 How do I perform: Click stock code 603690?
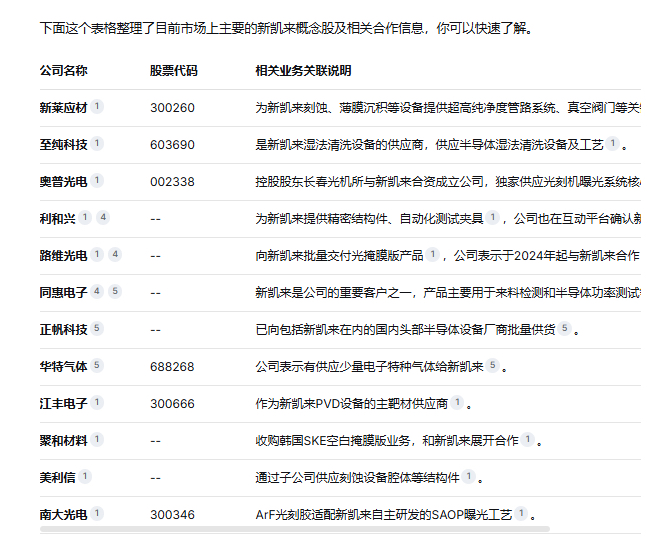tap(173, 145)
